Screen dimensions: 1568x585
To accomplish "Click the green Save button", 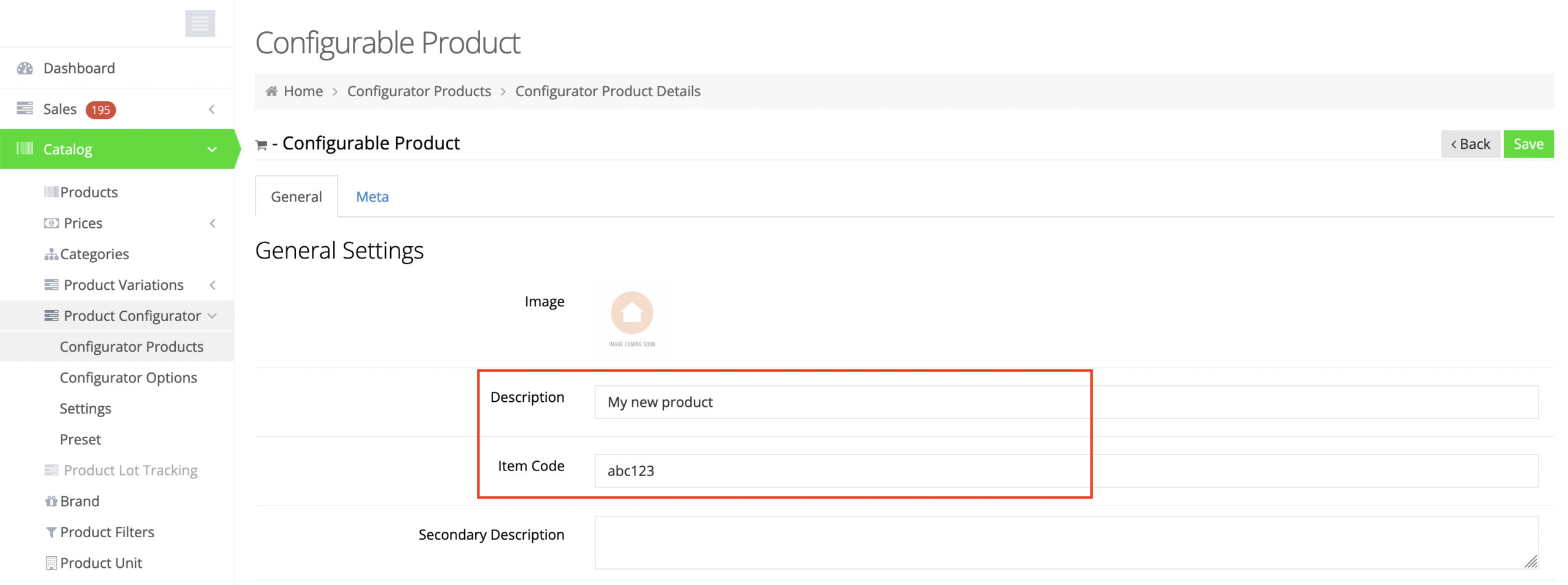I will point(1528,144).
